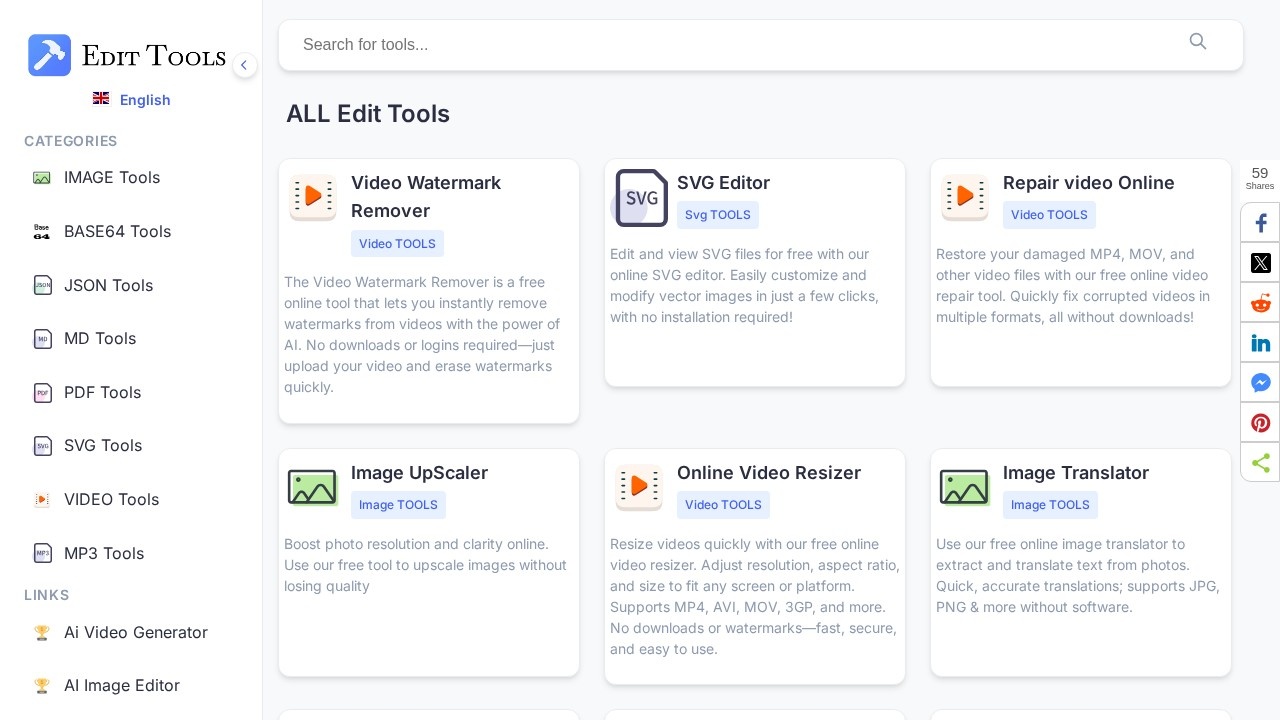
Task: Post the page to Reddit
Action: tap(1260, 302)
